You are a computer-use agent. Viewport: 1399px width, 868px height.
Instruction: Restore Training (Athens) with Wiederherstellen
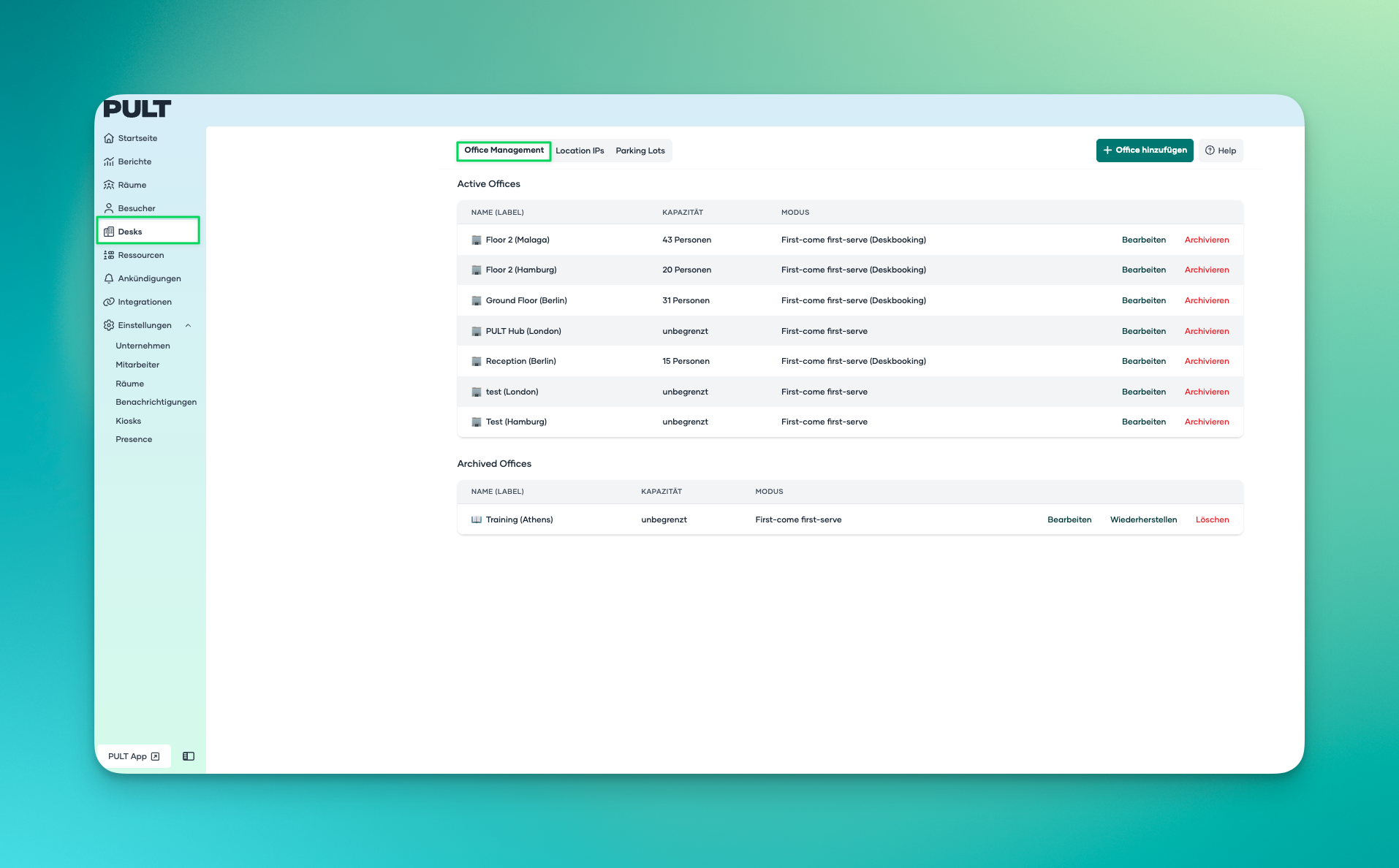pos(1144,519)
